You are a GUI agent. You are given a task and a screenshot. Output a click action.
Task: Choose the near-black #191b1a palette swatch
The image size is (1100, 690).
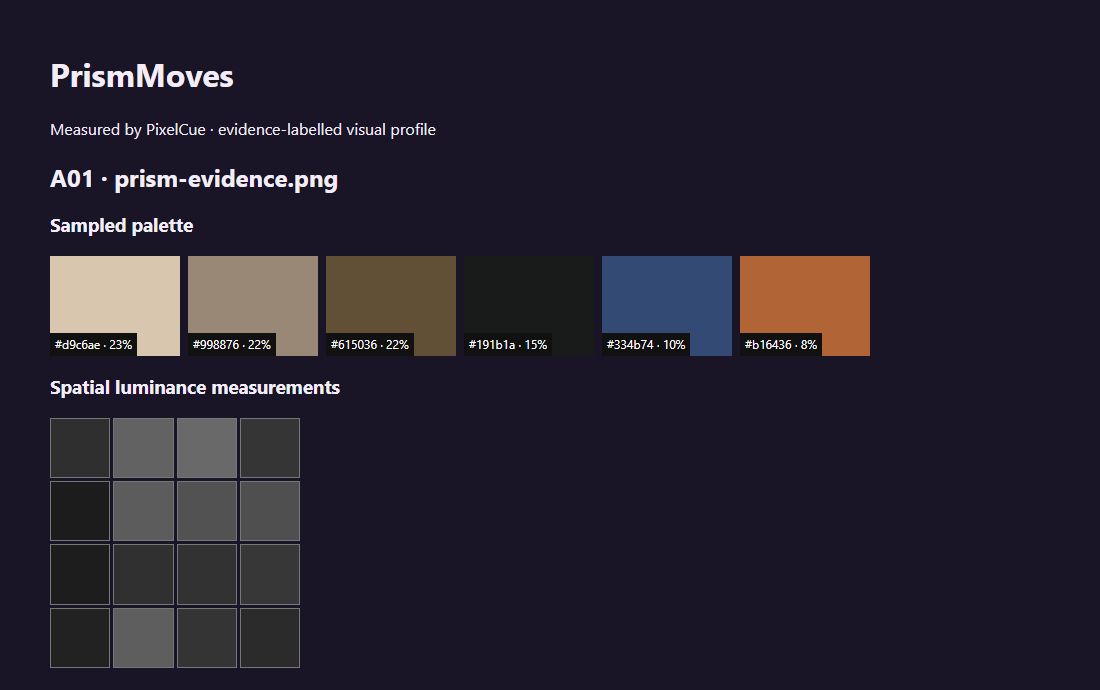[x=529, y=306]
